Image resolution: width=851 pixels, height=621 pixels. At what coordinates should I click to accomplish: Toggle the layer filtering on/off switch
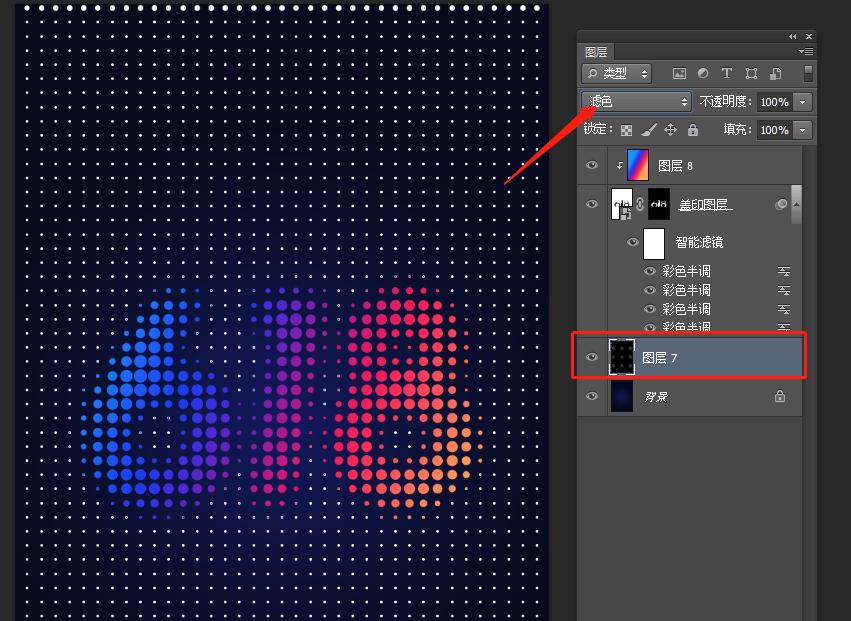tap(808, 73)
